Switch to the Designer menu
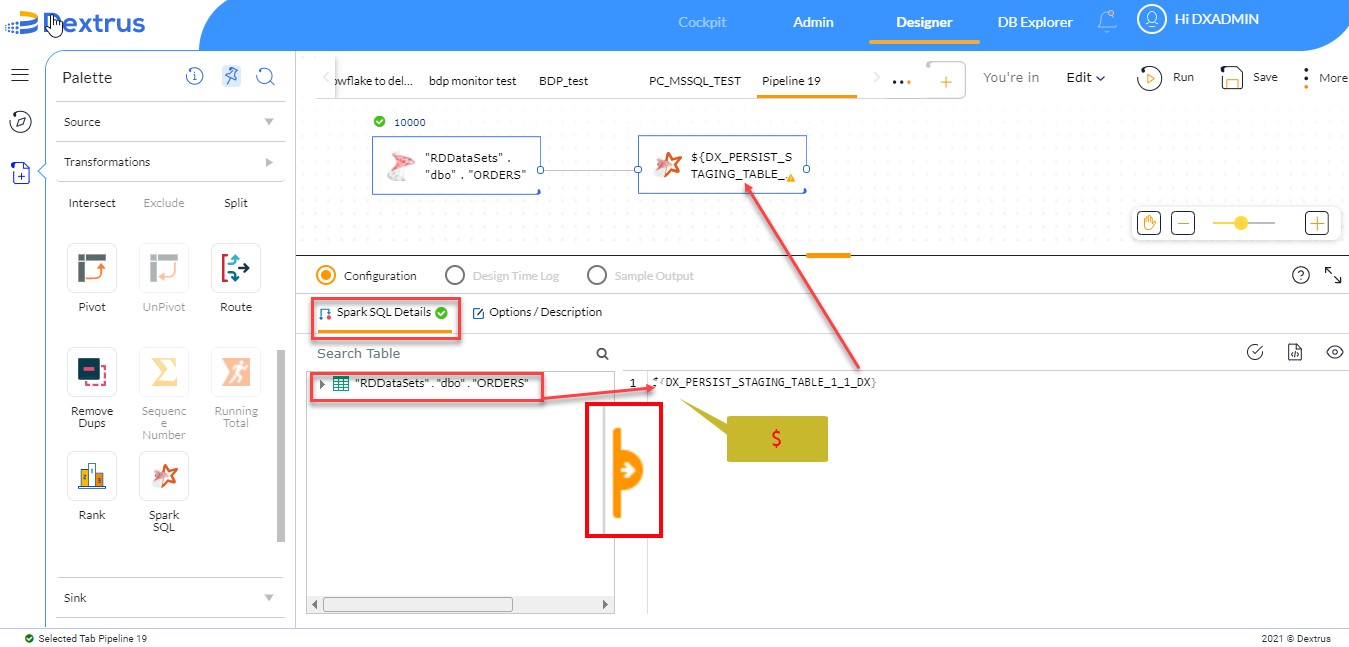Screen dimensions: 1349x647 pos(924,22)
